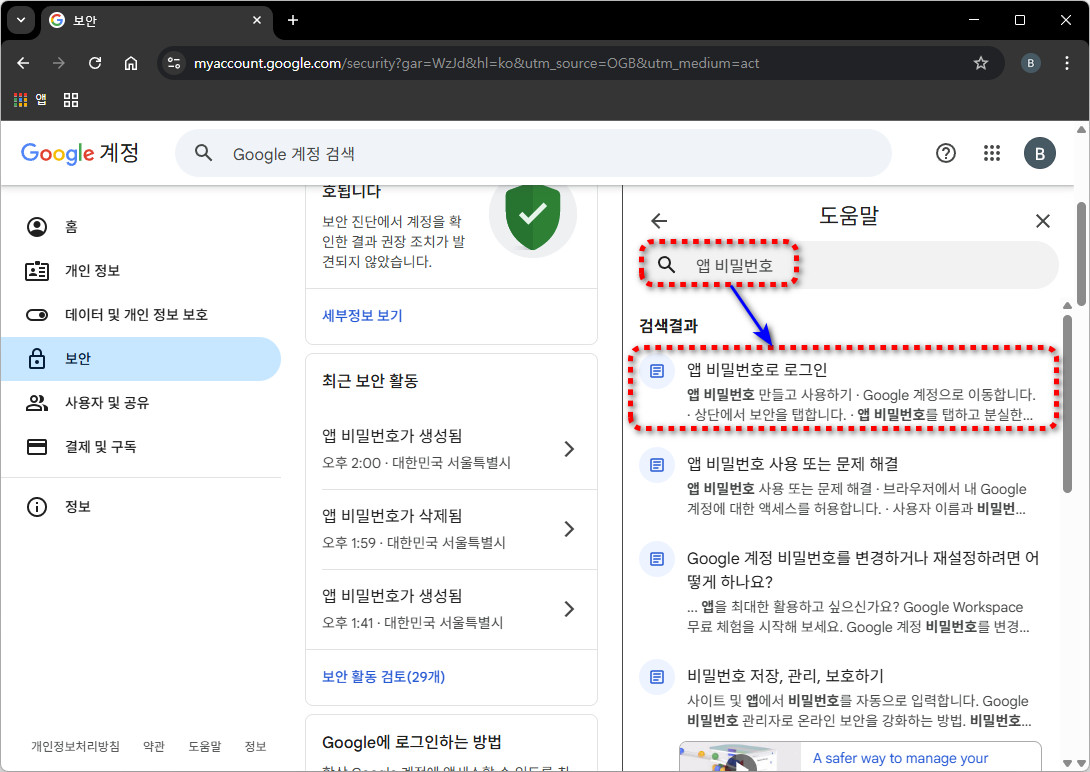Click the 최근 보안 활동 heading

click(x=370, y=381)
